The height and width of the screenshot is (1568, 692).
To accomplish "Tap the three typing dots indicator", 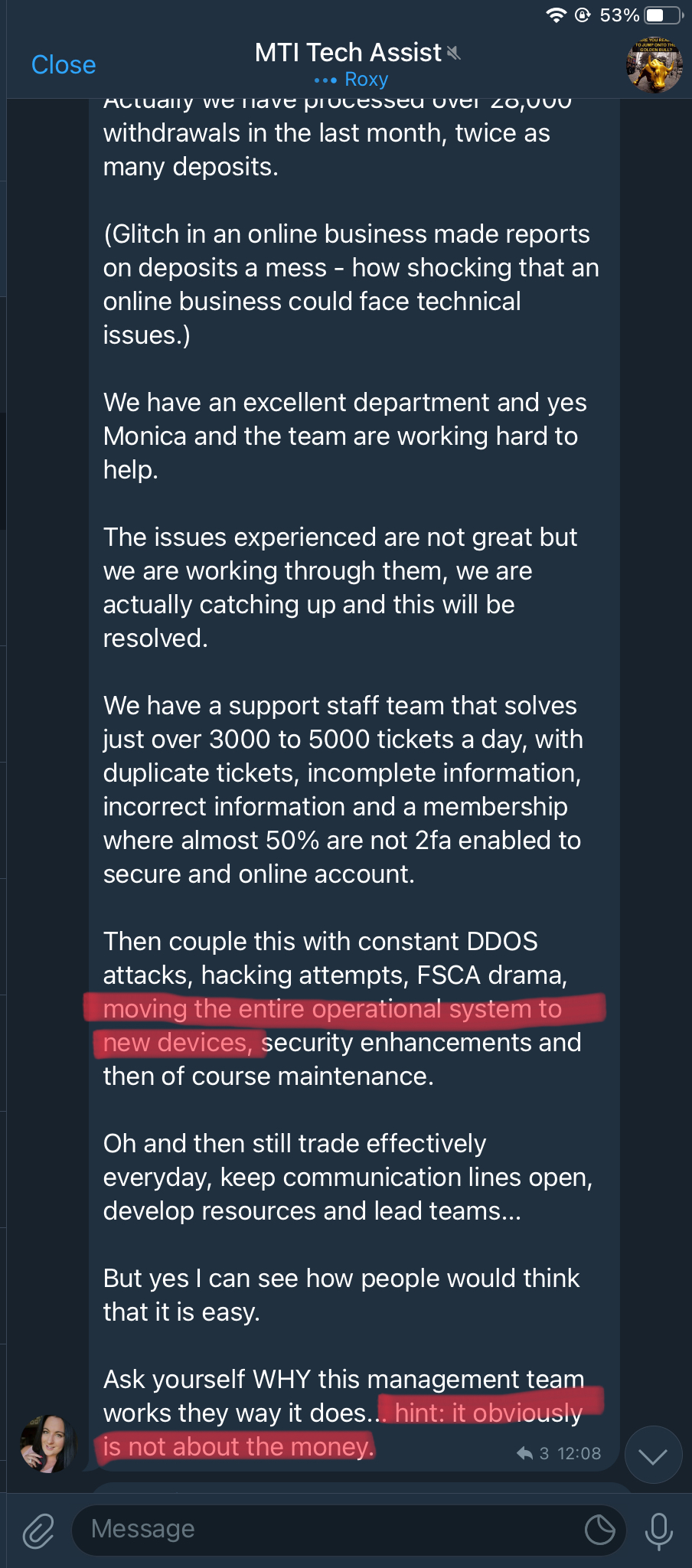I will pos(325,80).
